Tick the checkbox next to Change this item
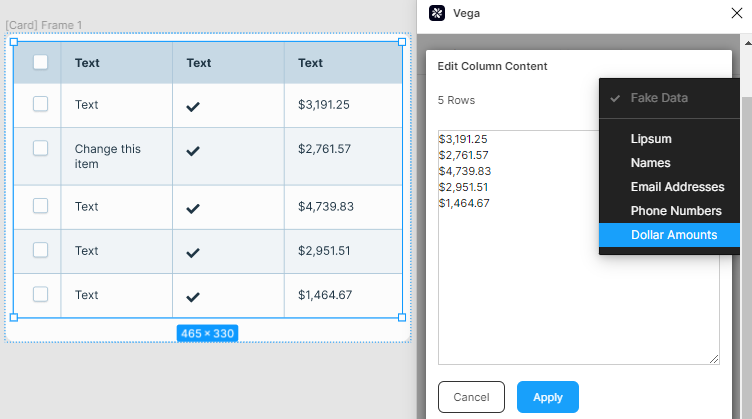Image resolution: width=752 pixels, height=419 pixels. tap(40, 148)
